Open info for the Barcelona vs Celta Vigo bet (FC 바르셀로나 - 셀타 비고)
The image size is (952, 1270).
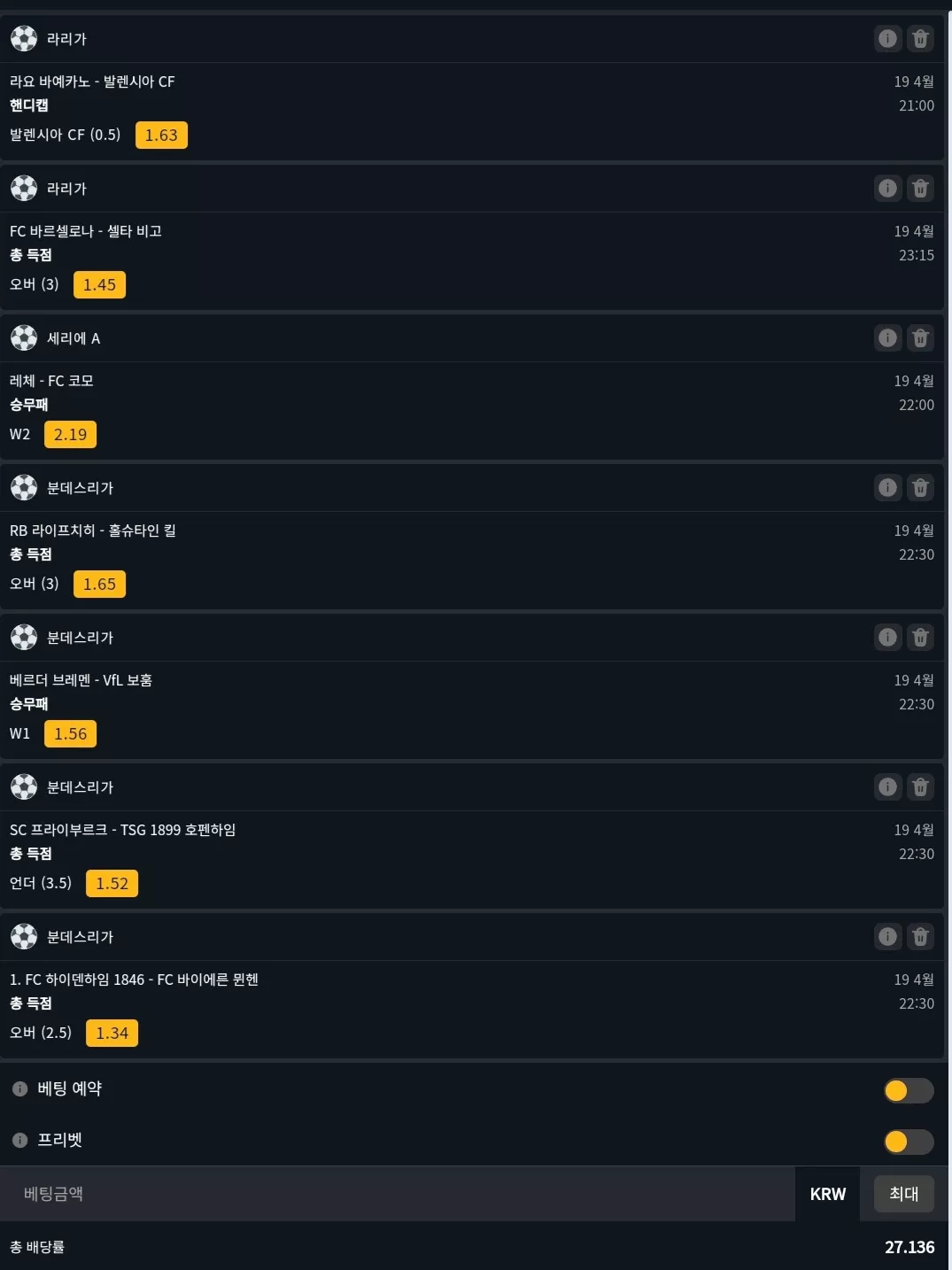[887, 188]
